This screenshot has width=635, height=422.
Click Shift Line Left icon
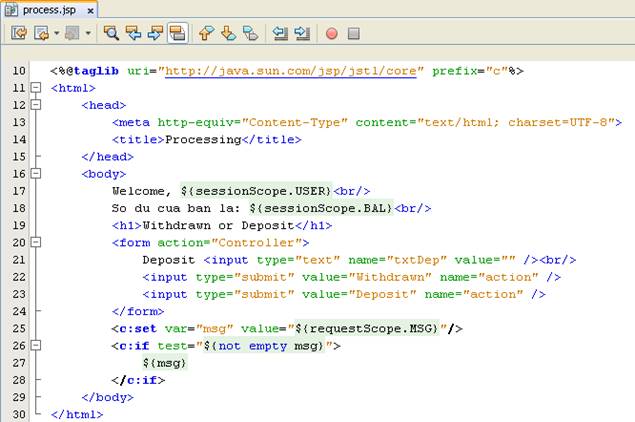pyautogui.click(x=280, y=33)
